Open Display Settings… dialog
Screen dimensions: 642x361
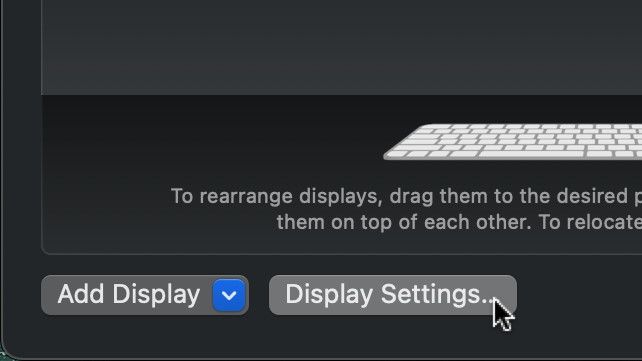tap(393, 295)
